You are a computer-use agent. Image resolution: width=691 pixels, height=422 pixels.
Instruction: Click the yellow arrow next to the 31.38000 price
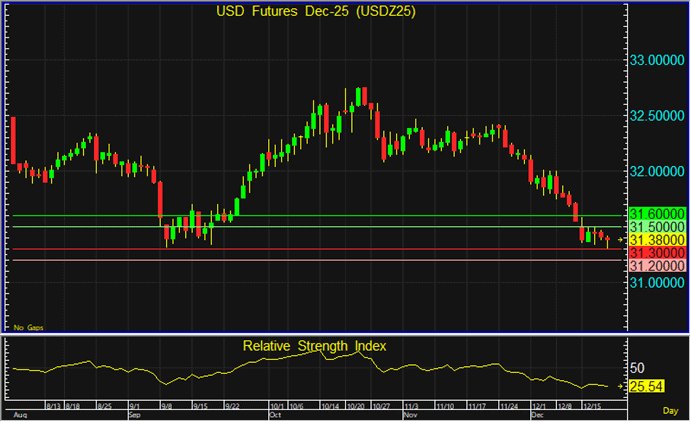[620, 241]
